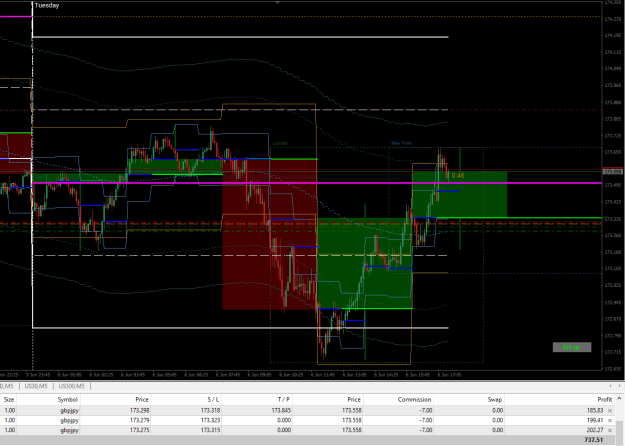Click the trade list scrollbar up arrow
The width and height of the screenshot is (625, 446).
click(619, 399)
